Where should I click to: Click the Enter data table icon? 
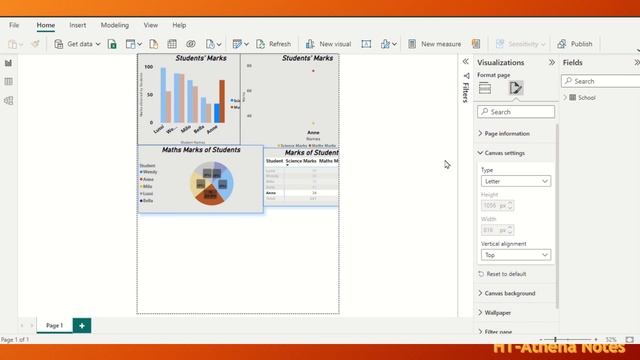[x=172, y=44]
